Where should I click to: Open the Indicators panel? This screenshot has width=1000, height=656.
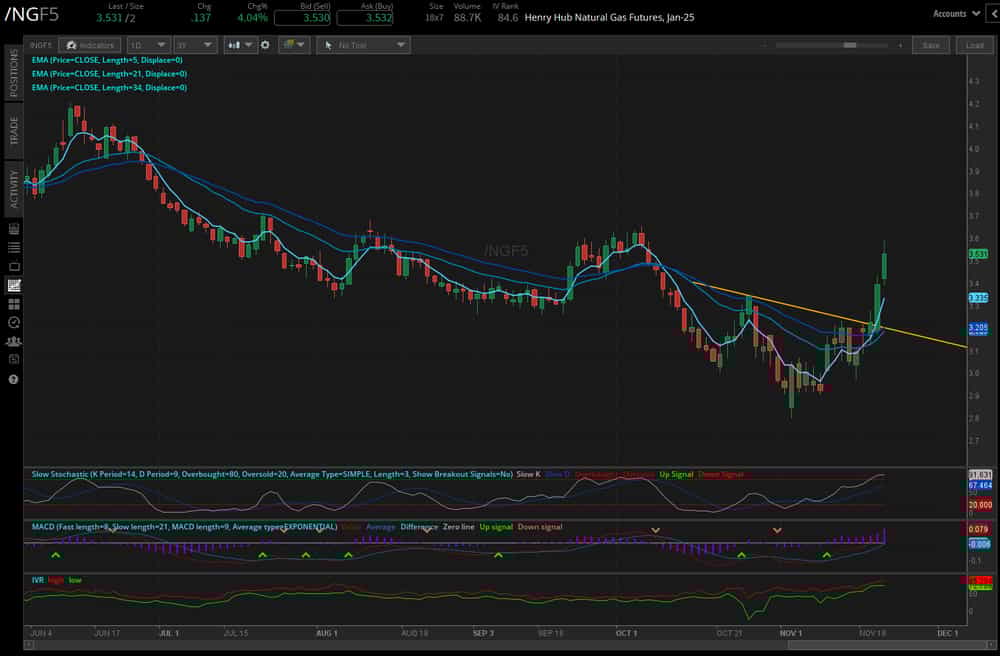pos(89,45)
